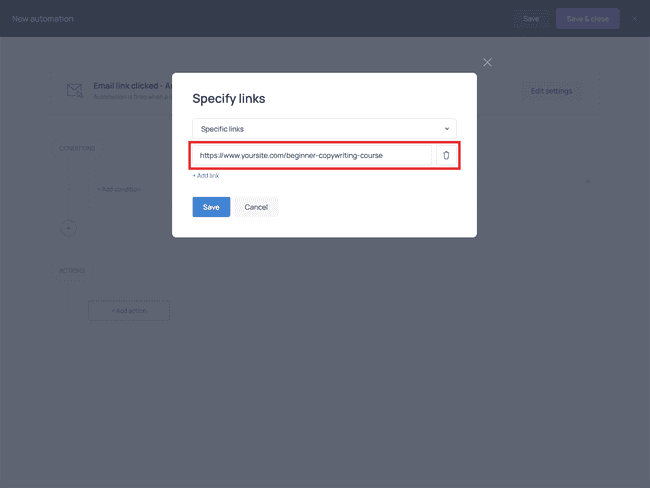This screenshot has height=488, width=650.
Task: Select the CONDITIONS label
Action: tap(77, 148)
